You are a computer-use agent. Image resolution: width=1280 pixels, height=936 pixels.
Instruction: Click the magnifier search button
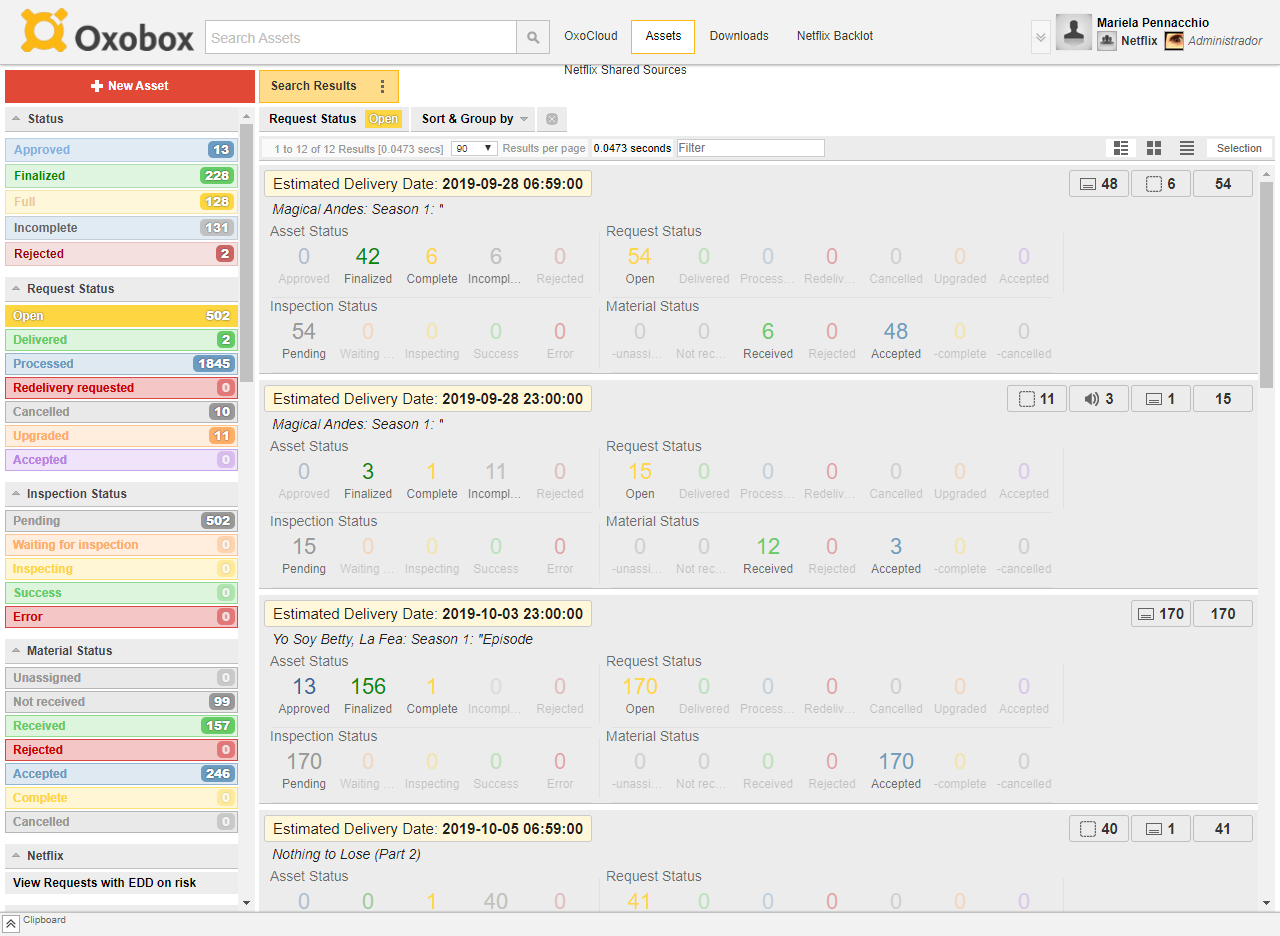click(533, 37)
